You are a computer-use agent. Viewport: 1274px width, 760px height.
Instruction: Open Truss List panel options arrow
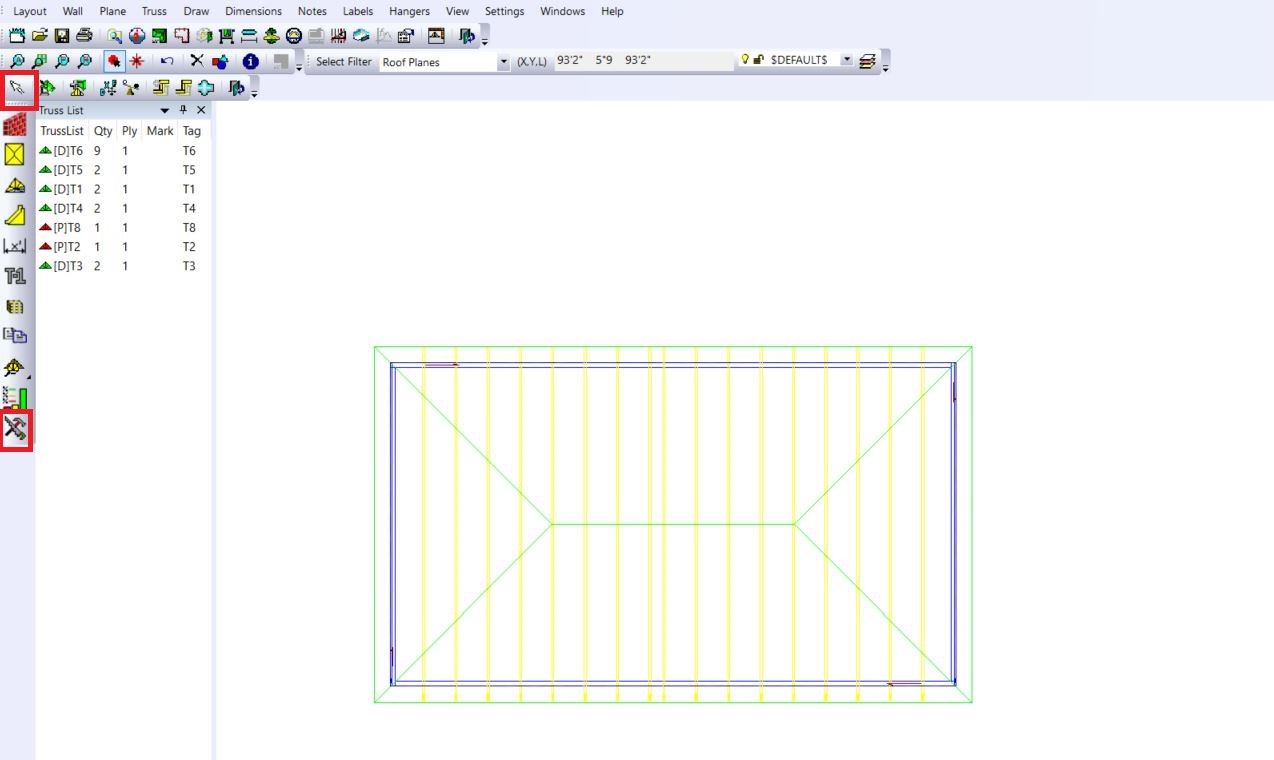click(x=165, y=110)
